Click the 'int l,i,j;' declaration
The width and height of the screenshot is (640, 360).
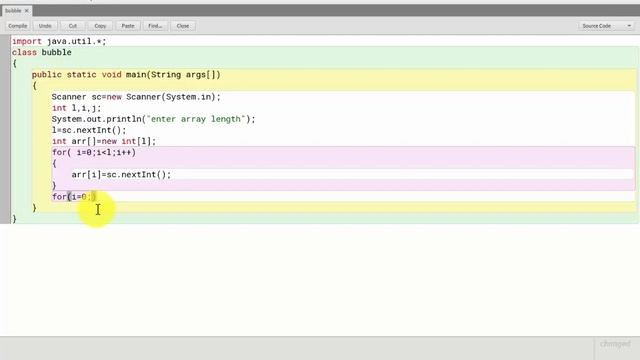click(76, 108)
